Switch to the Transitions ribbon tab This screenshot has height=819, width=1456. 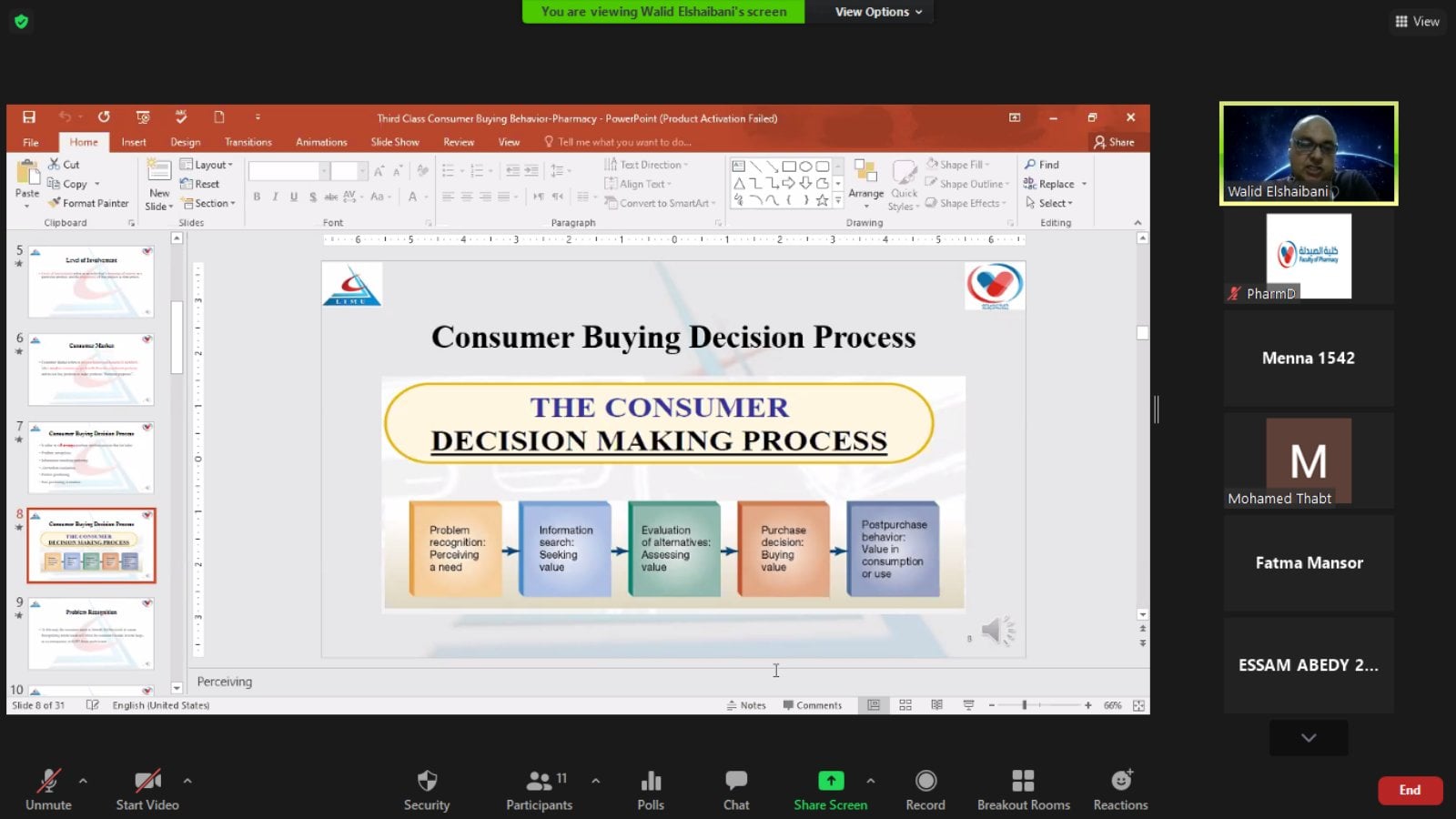coord(248,142)
